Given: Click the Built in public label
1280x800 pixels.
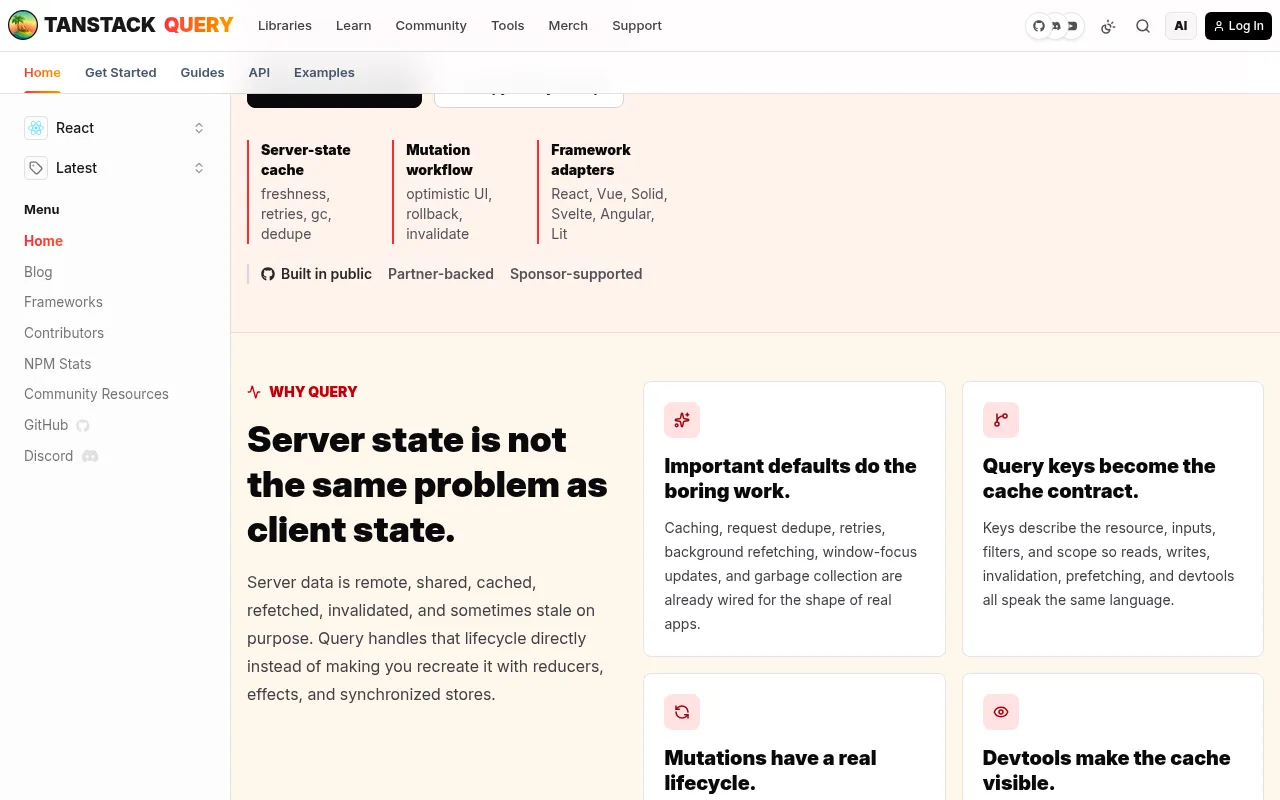Looking at the screenshot, I should [x=326, y=274].
